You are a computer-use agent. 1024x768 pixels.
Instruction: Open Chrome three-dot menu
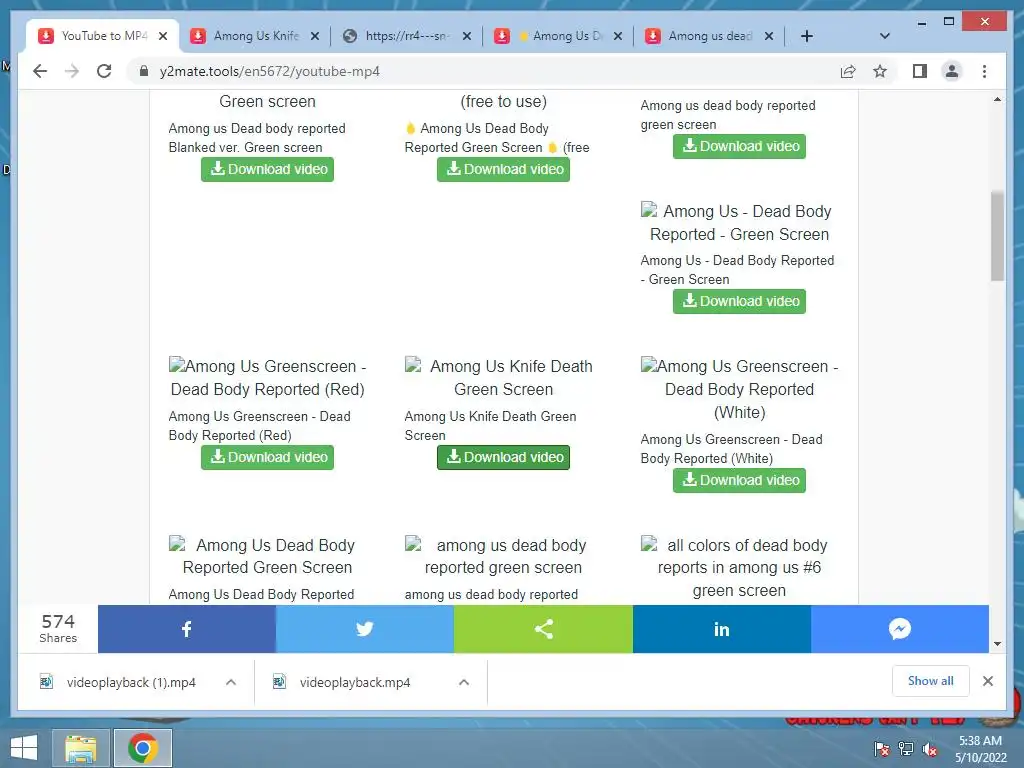pos(985,71)
